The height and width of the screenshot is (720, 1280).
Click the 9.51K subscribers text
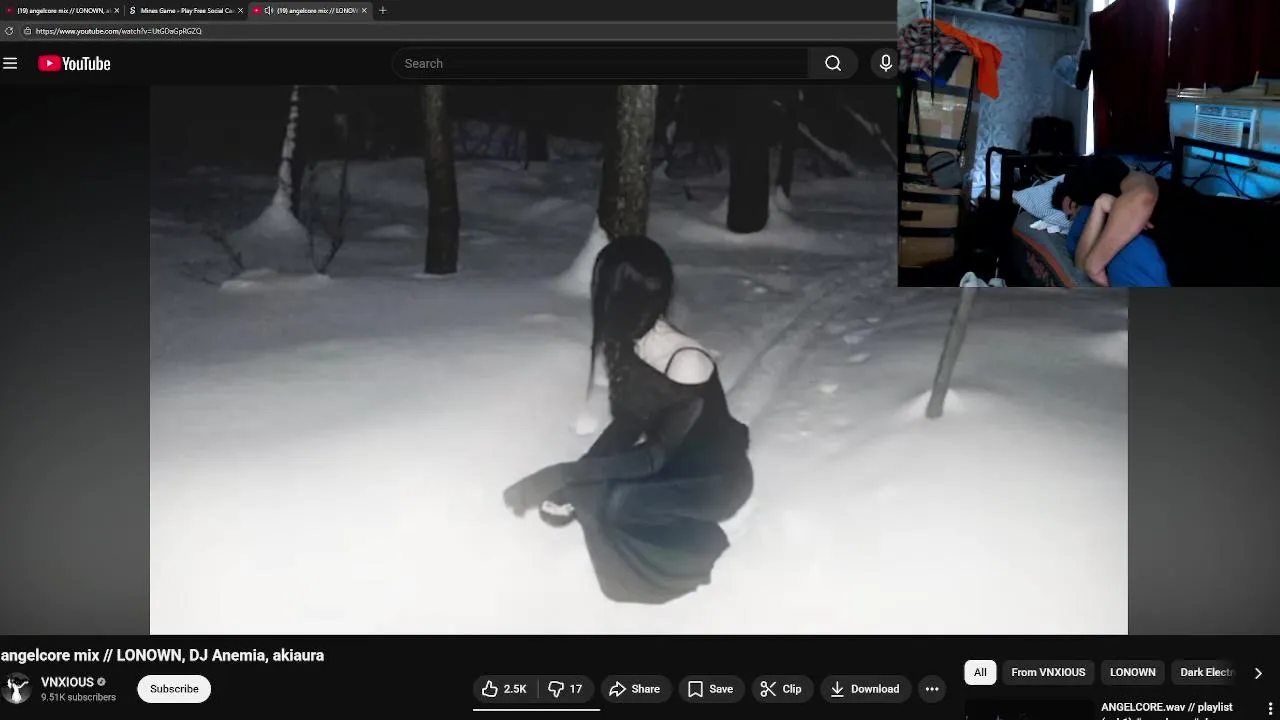(78, 697)
